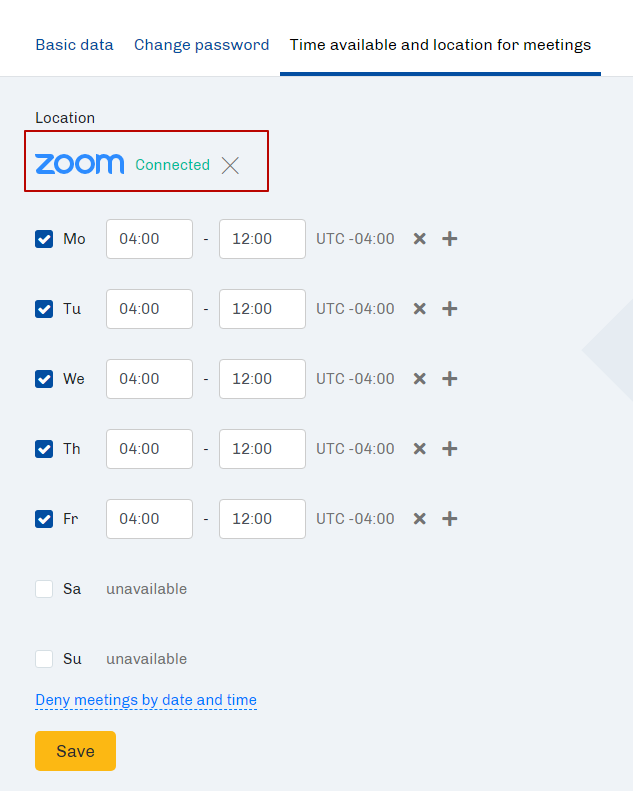The height and width of the screenshot is (791, 633).
Task: Click the Zoom logo
Action: tap(79, 164)
